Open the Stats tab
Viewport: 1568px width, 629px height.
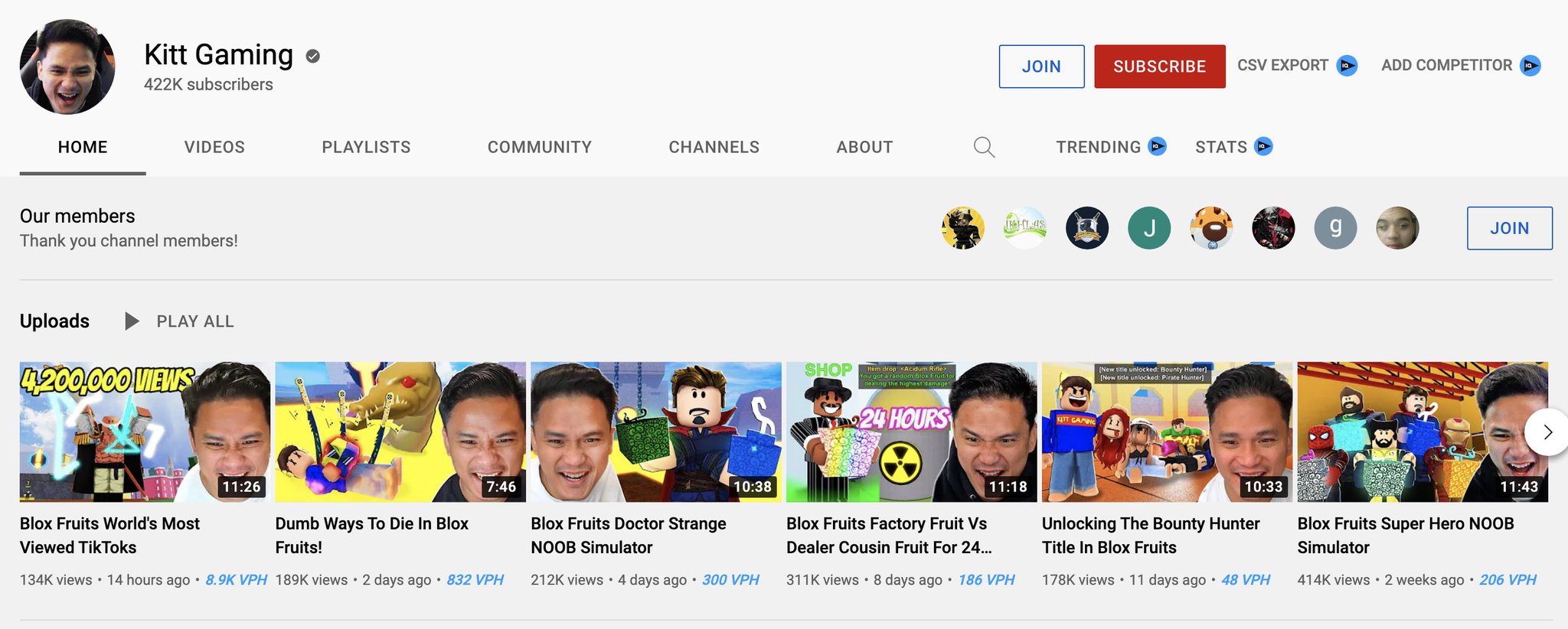pos(1221,147)
